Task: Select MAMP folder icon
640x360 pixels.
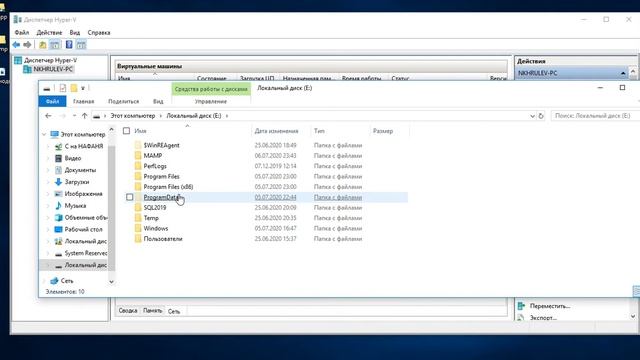Action: [x=138, y=156]
